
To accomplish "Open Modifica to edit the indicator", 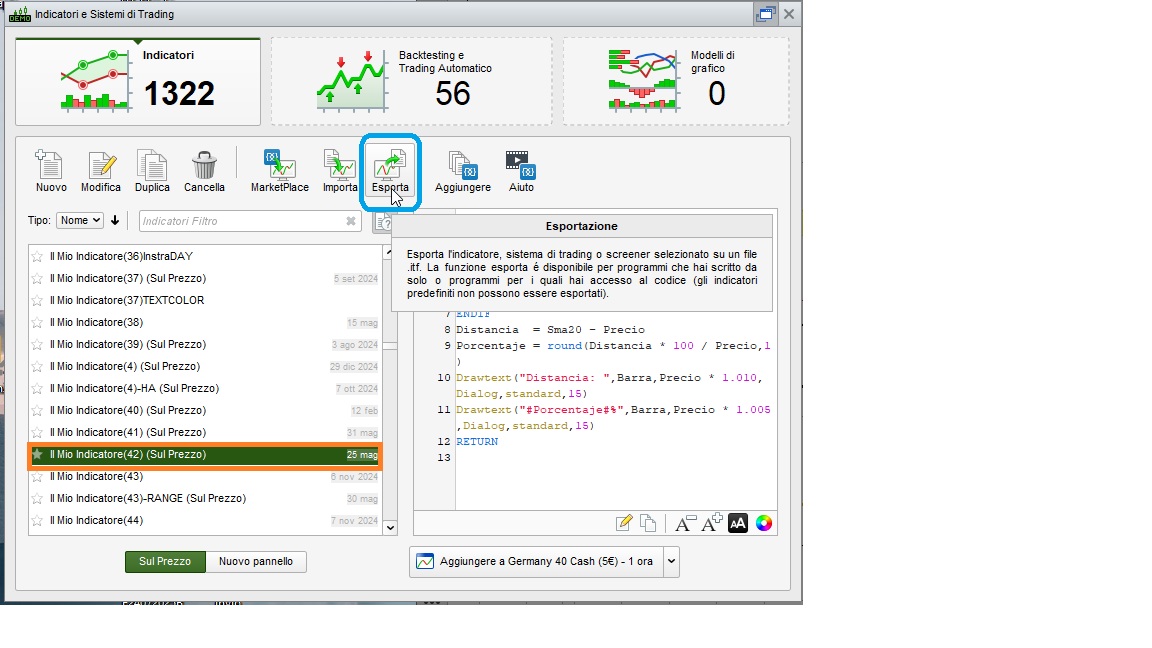I will (101, 167).
